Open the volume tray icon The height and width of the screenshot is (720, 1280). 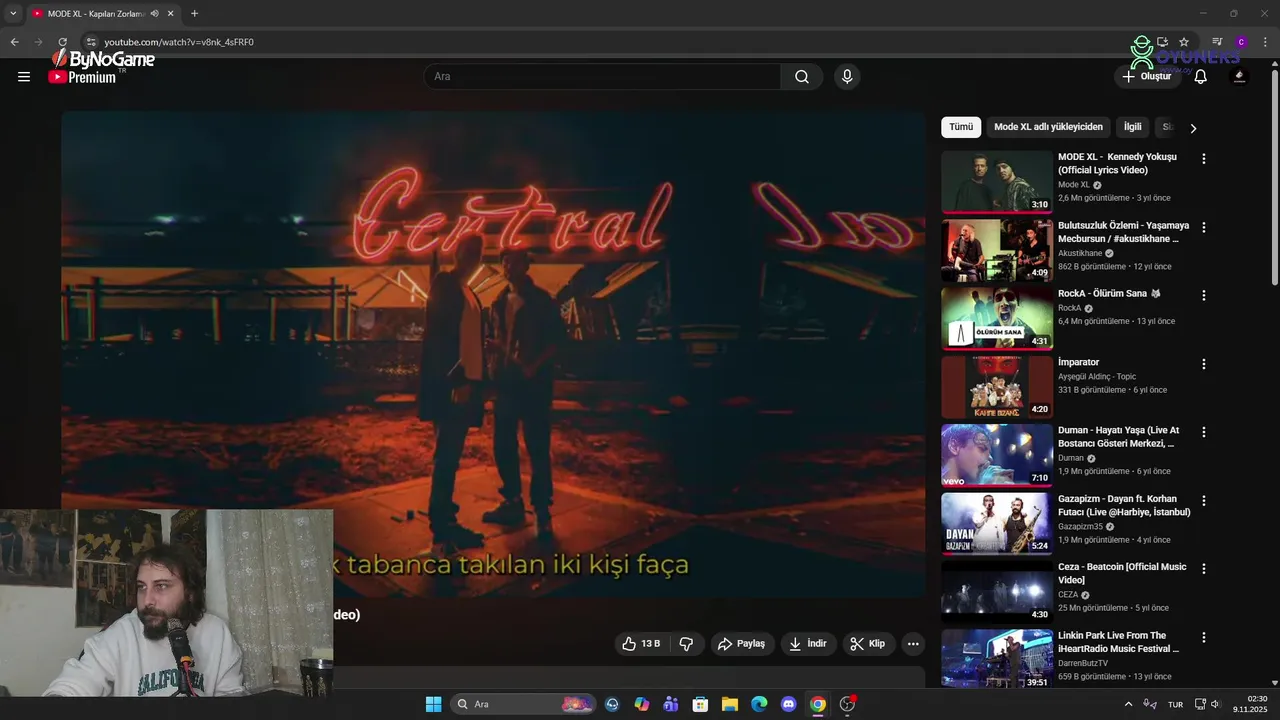coord(1215,704)
